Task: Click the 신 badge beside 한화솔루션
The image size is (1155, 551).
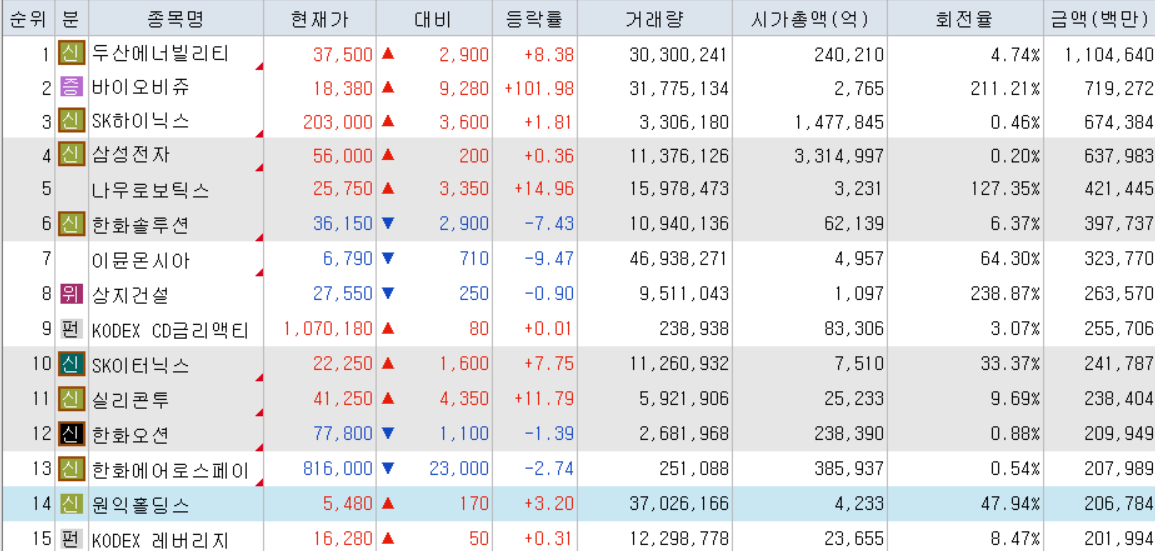Action: tap(71, 223)
